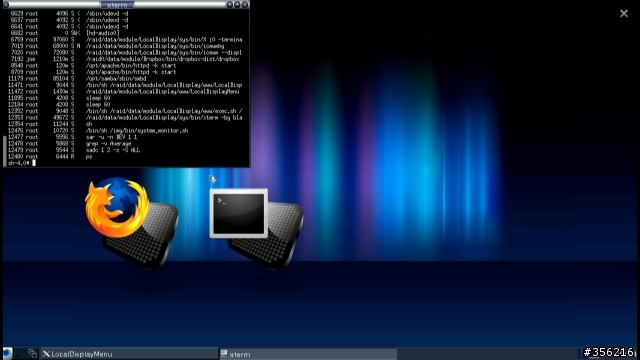The width and height of the screenshot is (640, 360).
Task: Click the '/opt/samba/sbin/smbd' process line
Action: click(x=77, y=78)
